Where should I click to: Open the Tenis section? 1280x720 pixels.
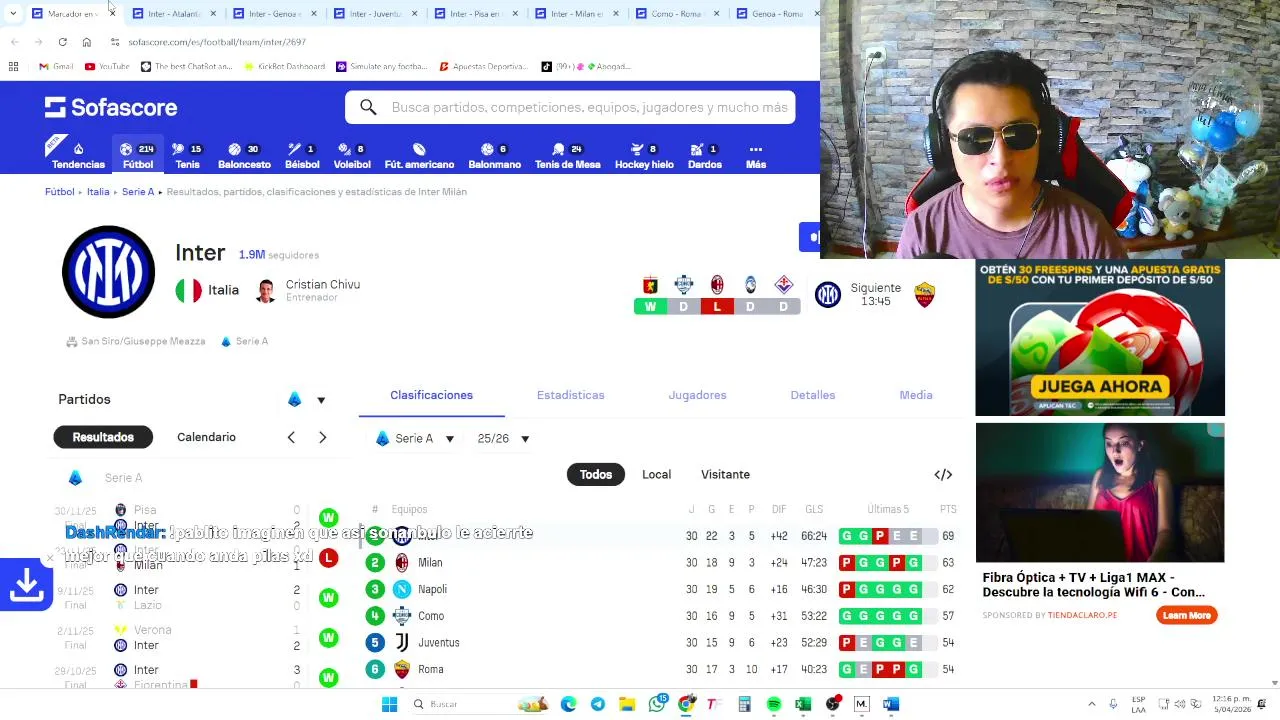coord(187,155)
